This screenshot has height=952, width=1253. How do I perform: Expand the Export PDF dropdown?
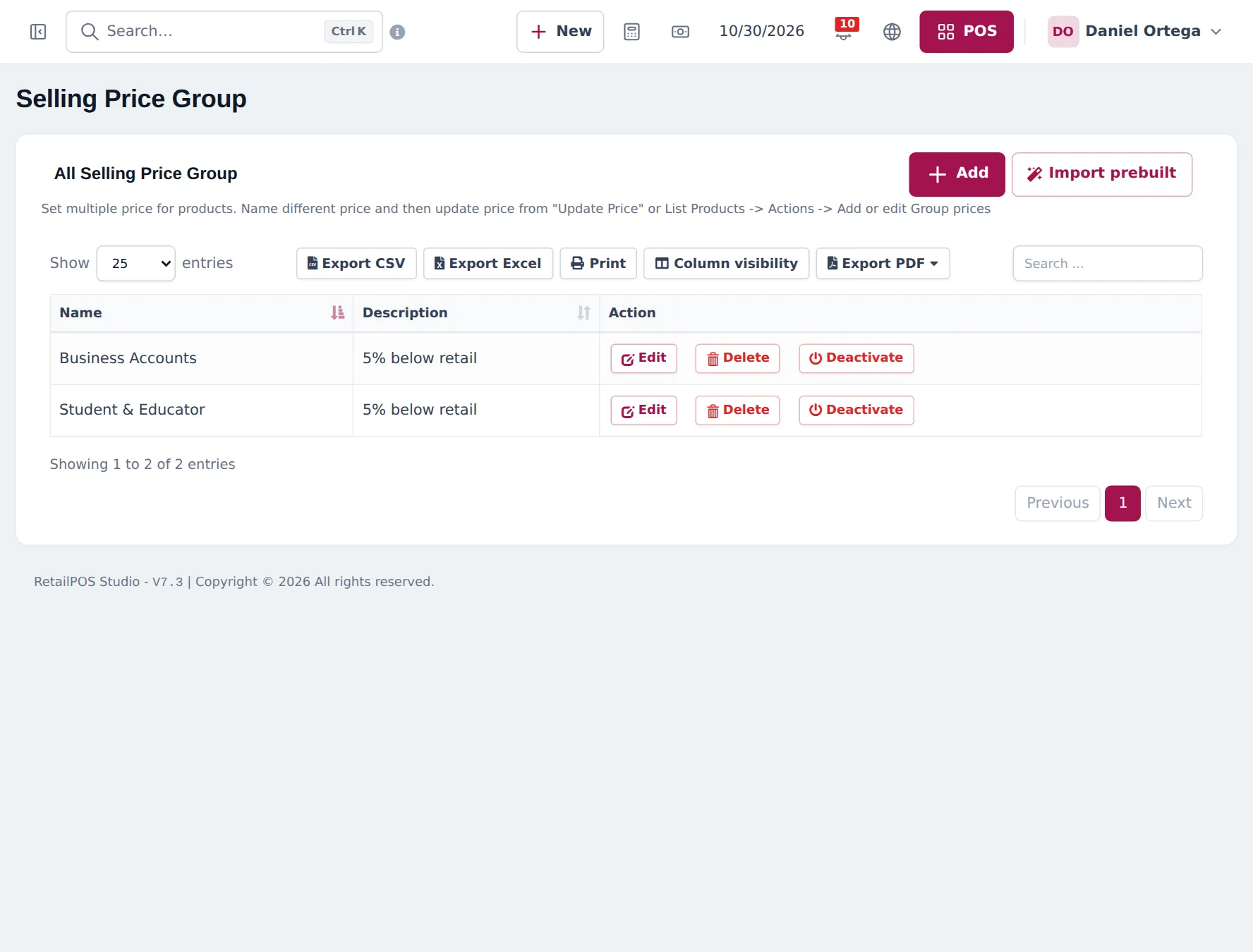click(883, 263)
